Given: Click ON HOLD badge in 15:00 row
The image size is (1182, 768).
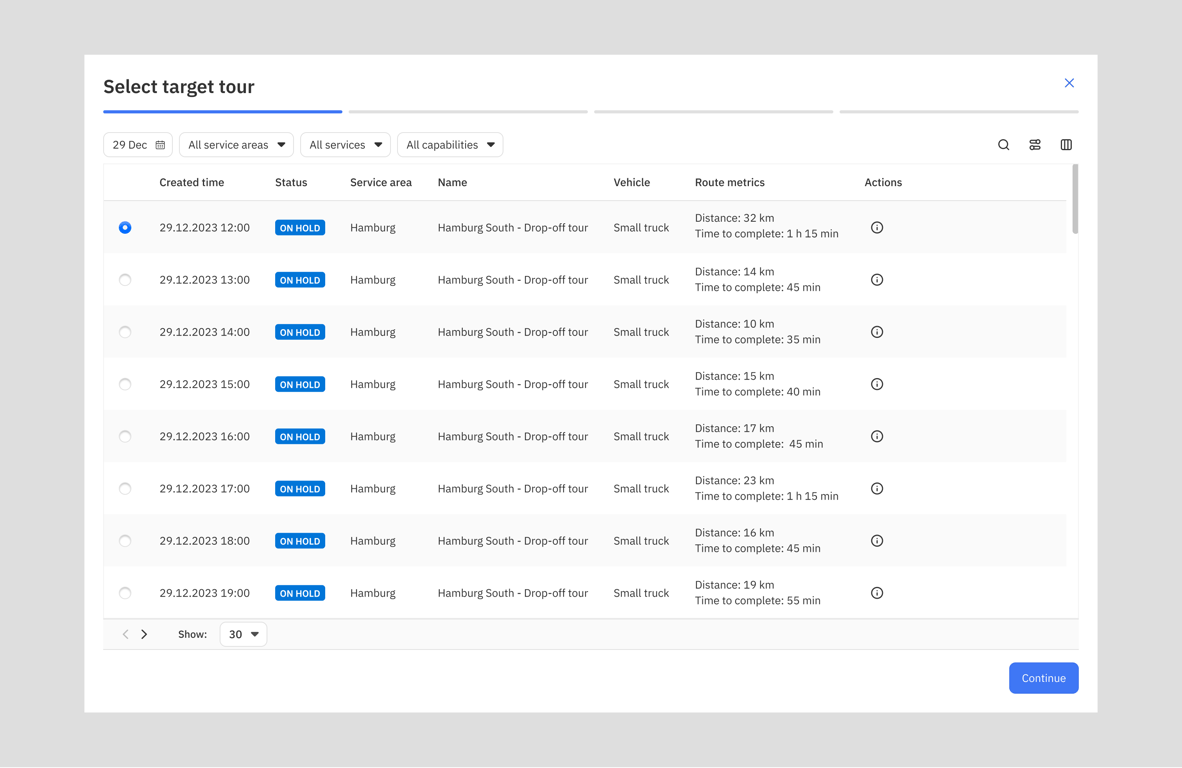Looking at the screenshot, I should point(300,384).
